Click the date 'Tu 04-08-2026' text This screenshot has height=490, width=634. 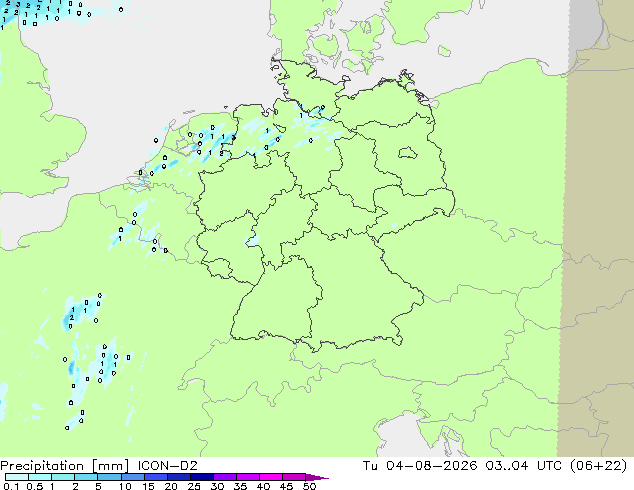(420, 466)
